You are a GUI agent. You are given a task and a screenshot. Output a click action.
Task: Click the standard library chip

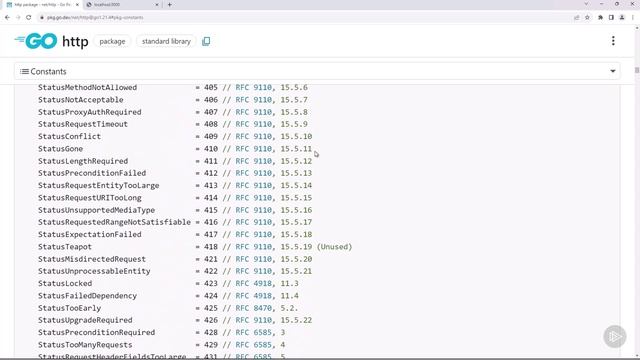pos(166,41)
